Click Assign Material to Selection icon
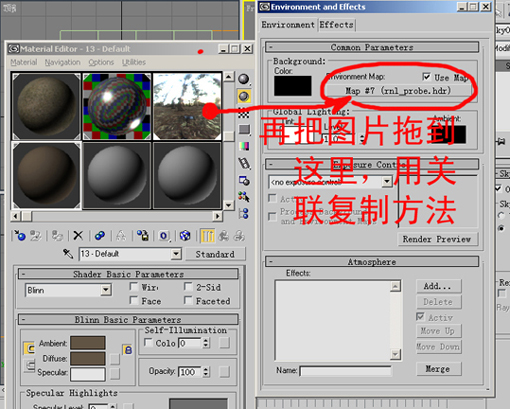The height and width of the screenshot is (409, 510). pos(57,236)
